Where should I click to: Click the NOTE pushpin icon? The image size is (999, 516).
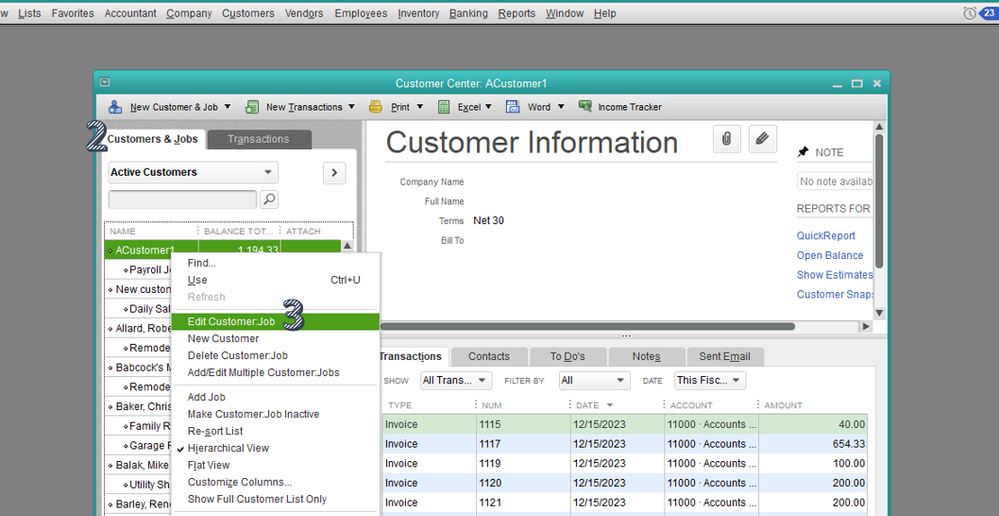803,152
